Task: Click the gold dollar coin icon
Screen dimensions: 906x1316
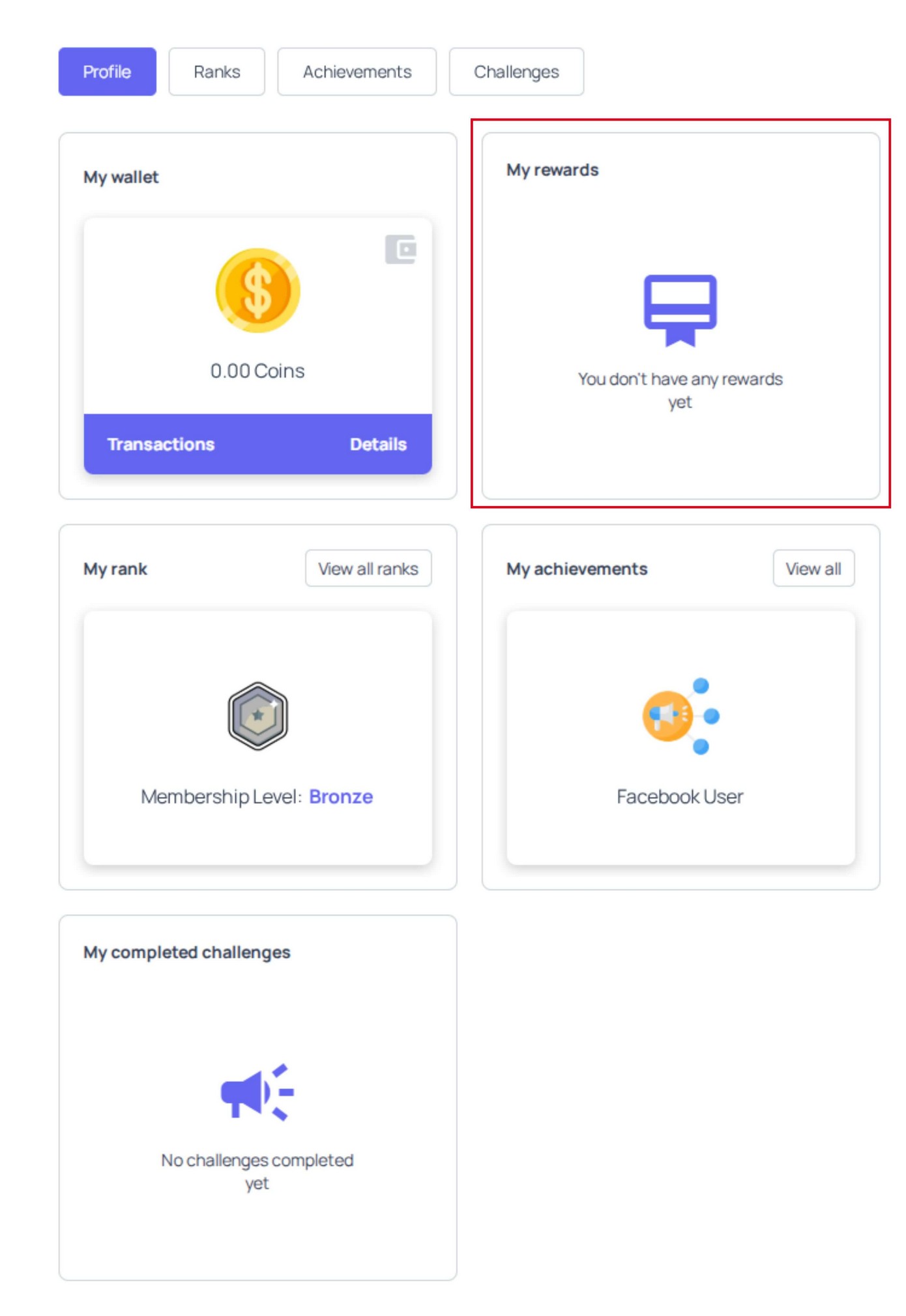Action: (x=257, y=291)
